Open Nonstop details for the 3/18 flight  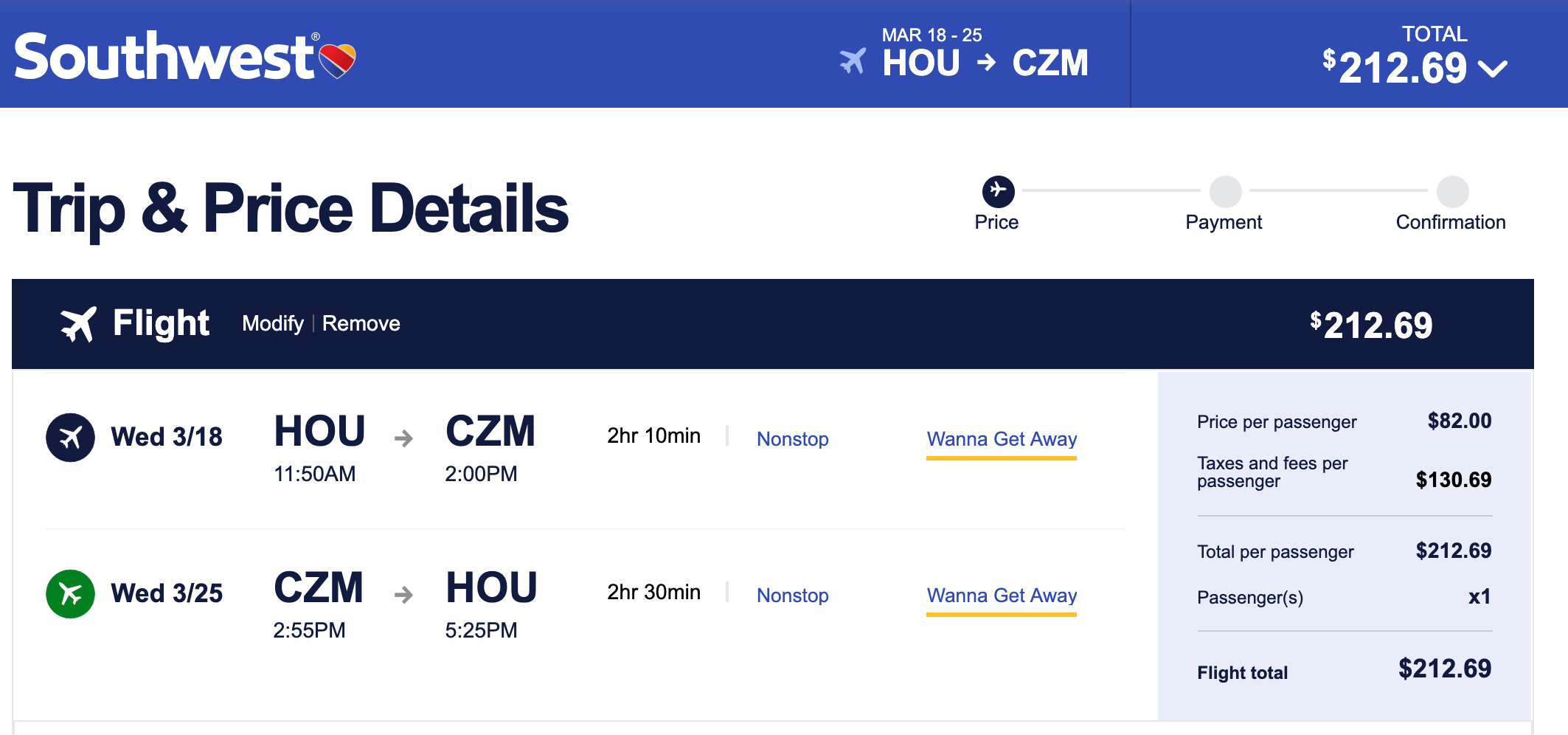793,439
